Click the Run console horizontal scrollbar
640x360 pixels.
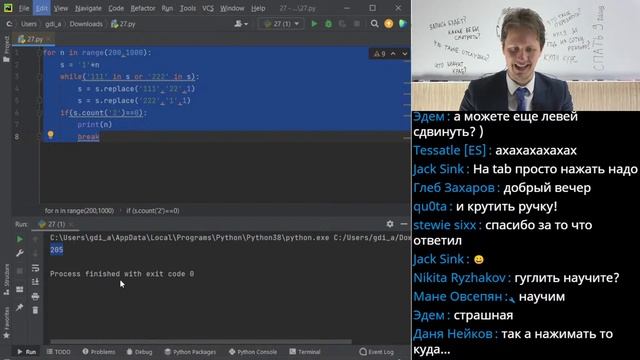201,342
